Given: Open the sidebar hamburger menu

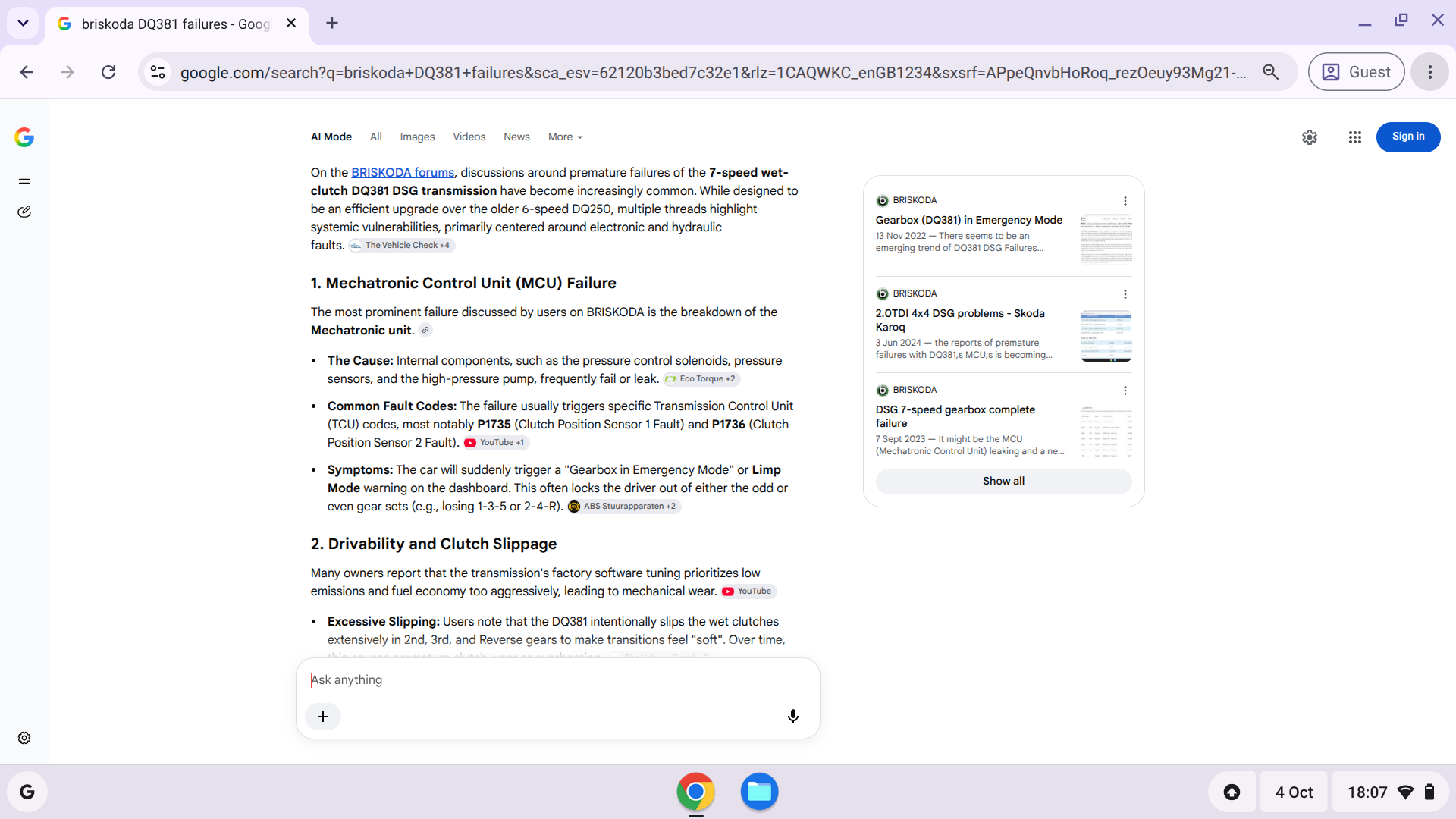Looking at the screenshot, I should coord(24,181).
